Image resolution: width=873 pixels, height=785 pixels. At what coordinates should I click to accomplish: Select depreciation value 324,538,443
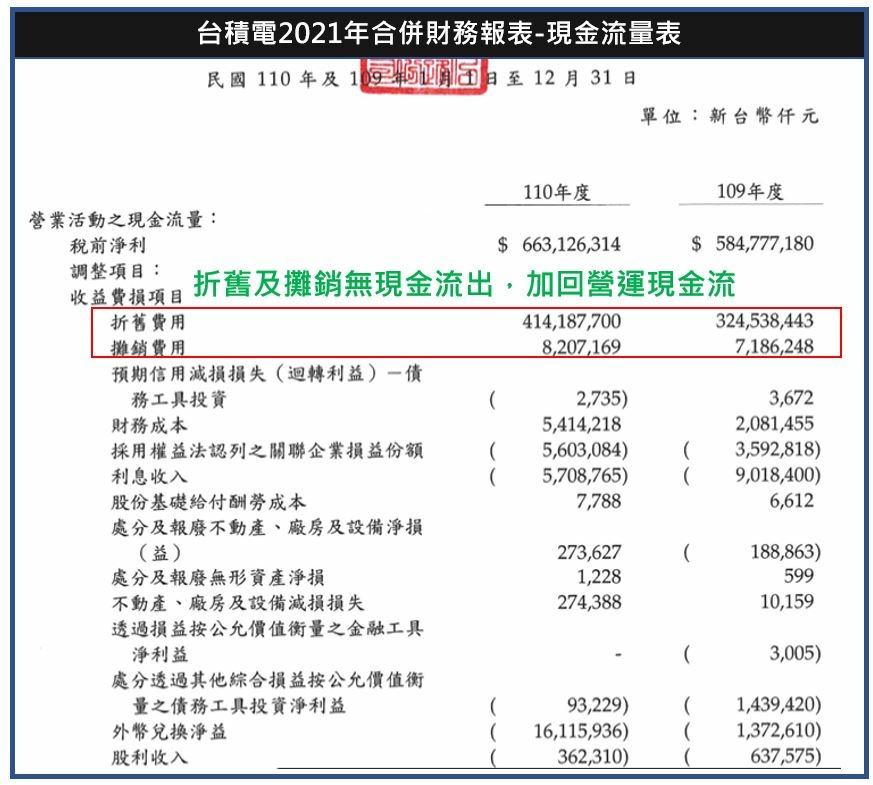pos(764,321)
